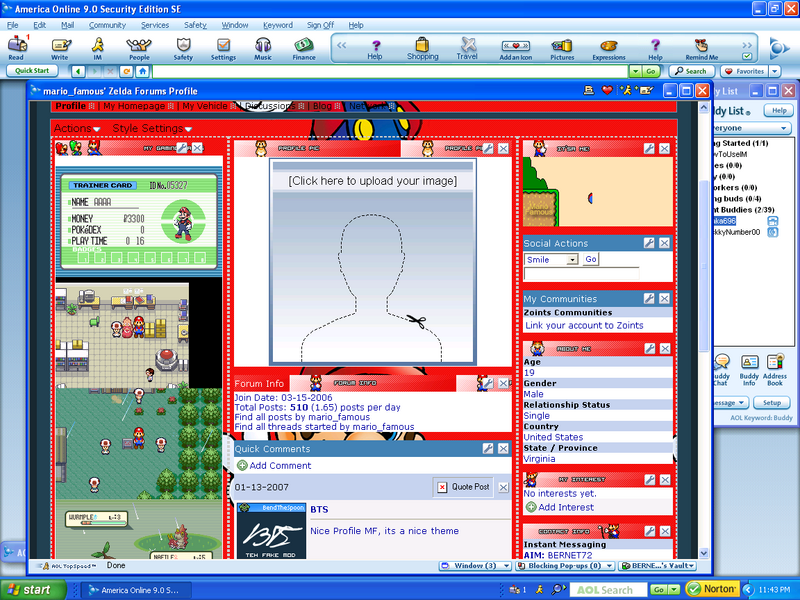
Task: Open the Community menu
Action: pyautogui.click(x=107, y=25)
